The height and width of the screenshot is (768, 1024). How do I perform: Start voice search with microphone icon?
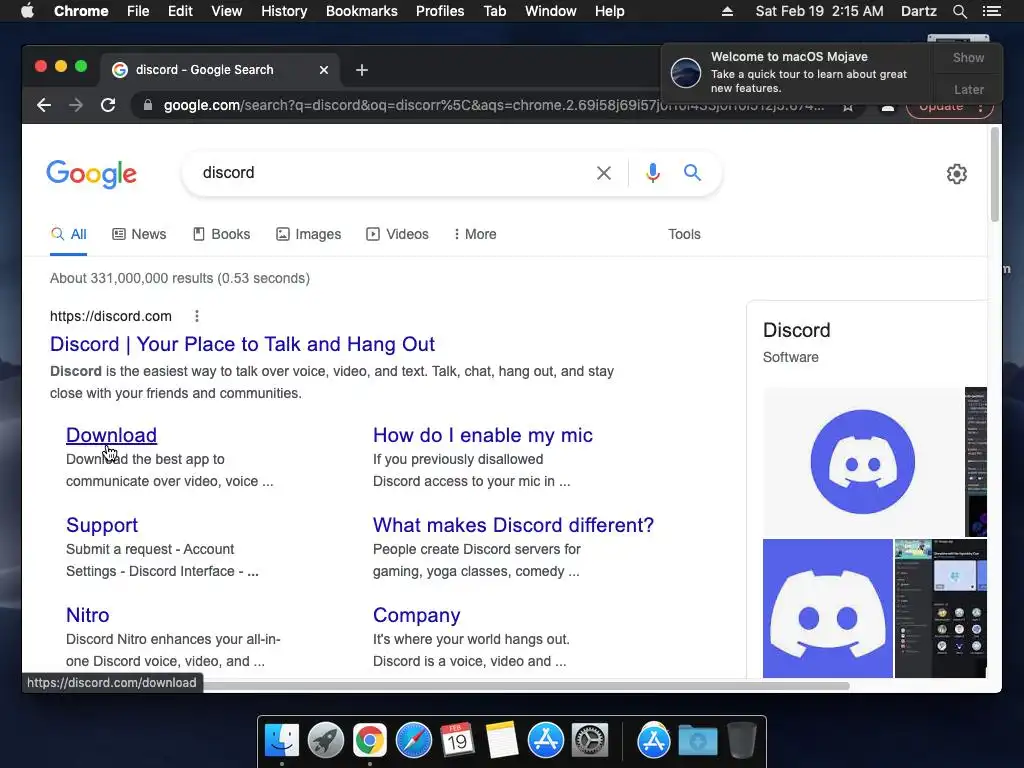click(x=652, y=173)
